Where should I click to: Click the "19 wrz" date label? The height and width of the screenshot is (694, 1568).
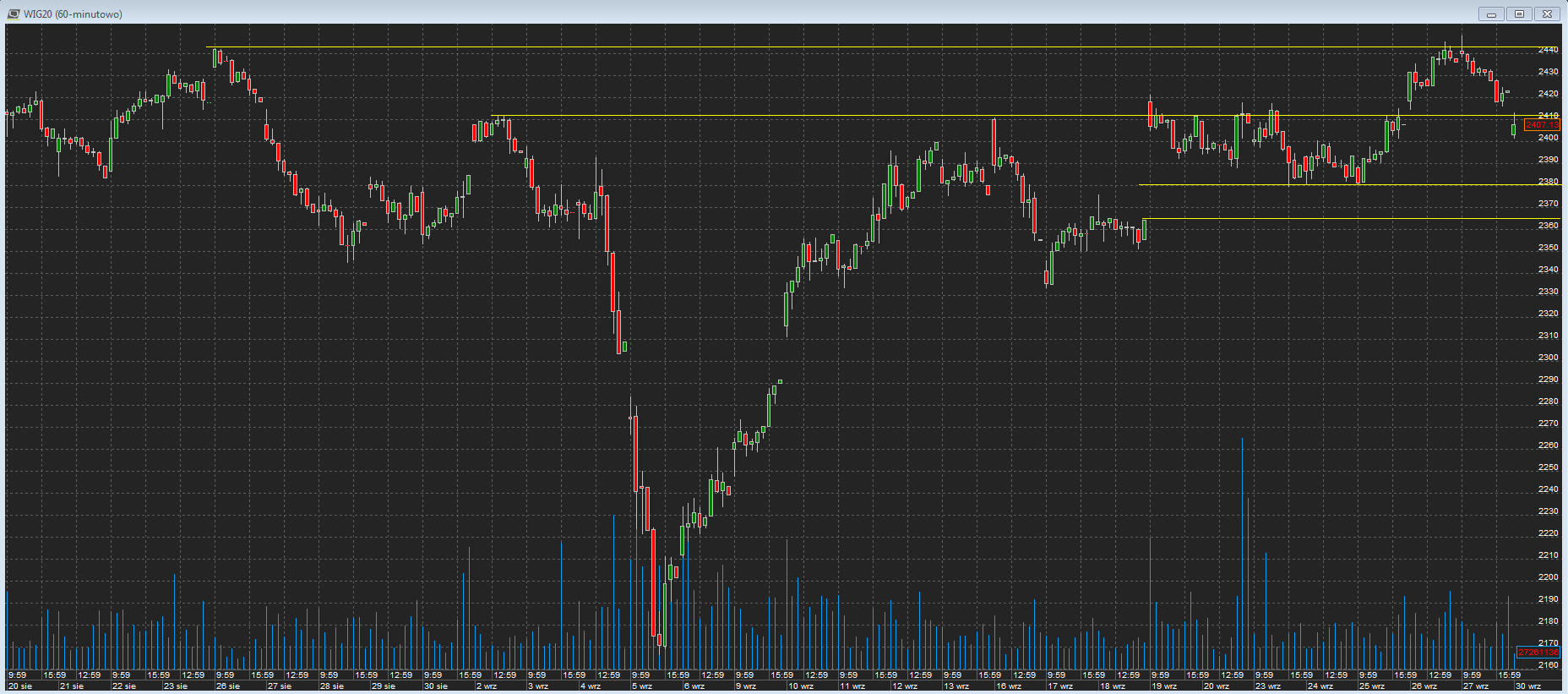1164,686
